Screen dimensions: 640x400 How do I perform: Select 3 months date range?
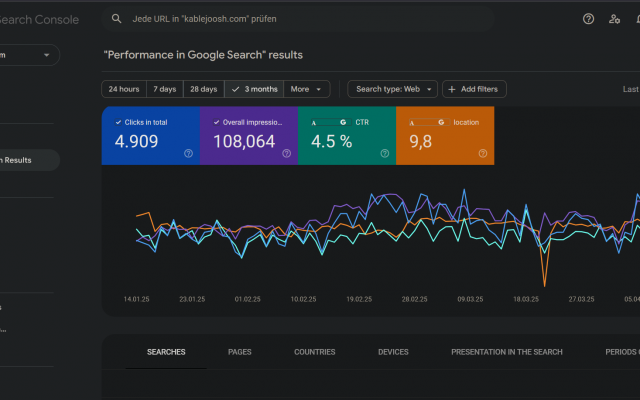click(254, 89)
